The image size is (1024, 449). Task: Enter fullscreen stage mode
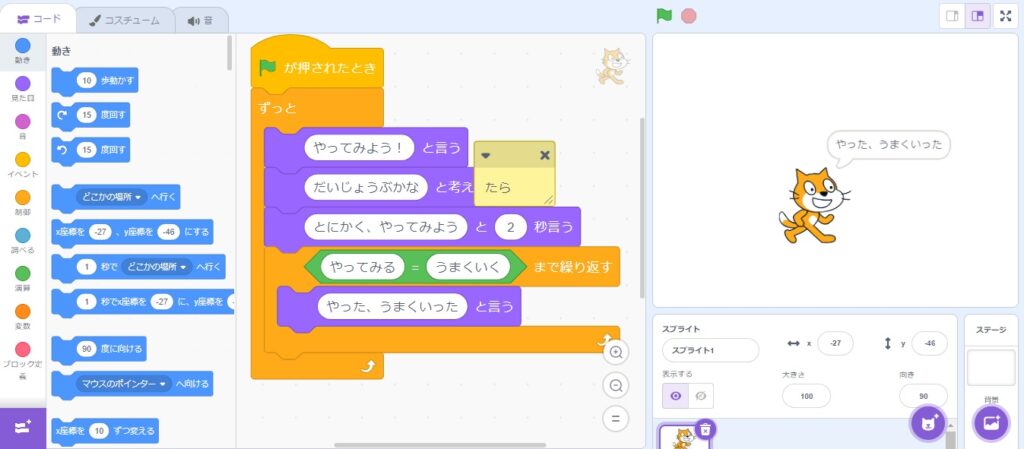point(1005,16)
